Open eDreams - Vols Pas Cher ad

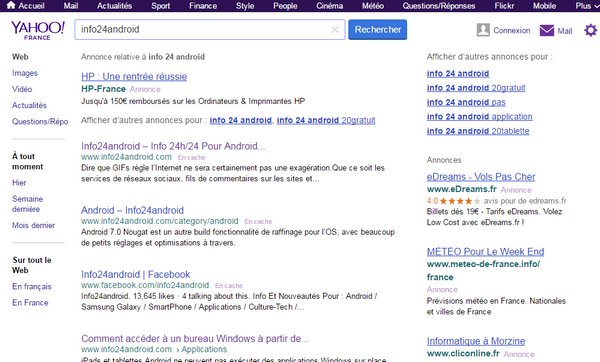(x=481, y=177)
